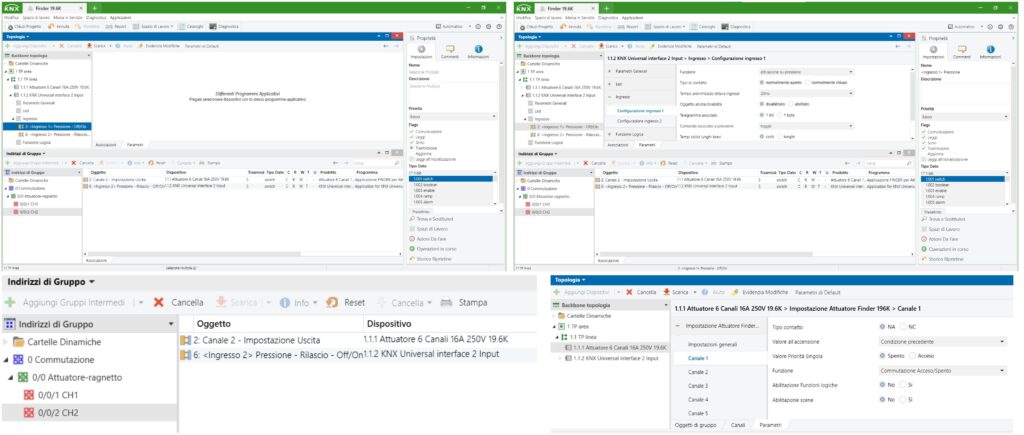
Task: Switch to Associazioni tab in top-right Topologia panel
Action: (x=618, y=144)
